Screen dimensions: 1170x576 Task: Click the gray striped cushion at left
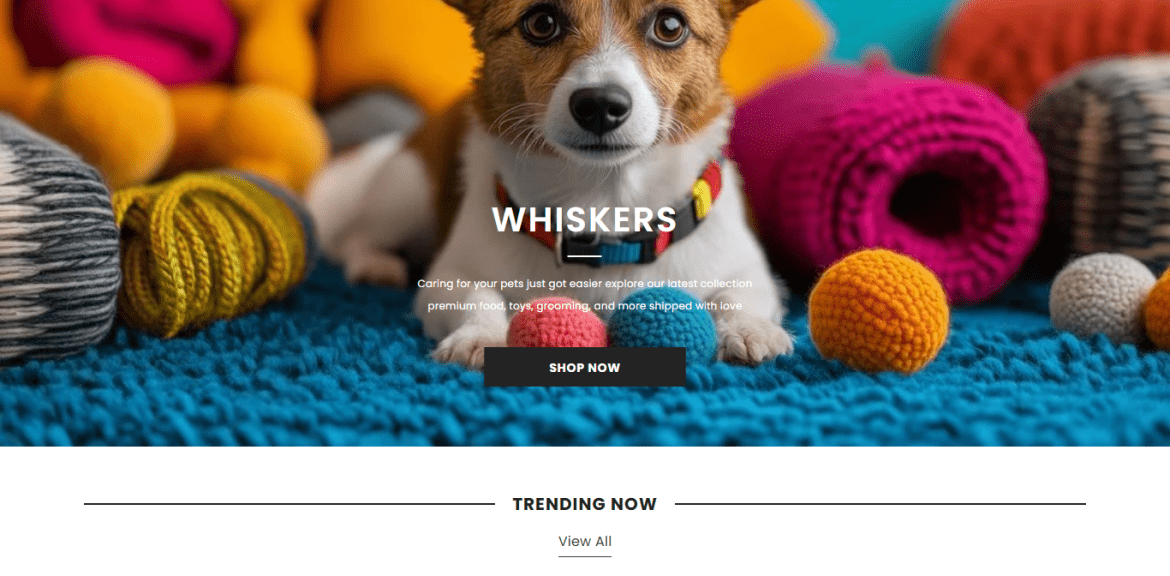coord(56,239)
